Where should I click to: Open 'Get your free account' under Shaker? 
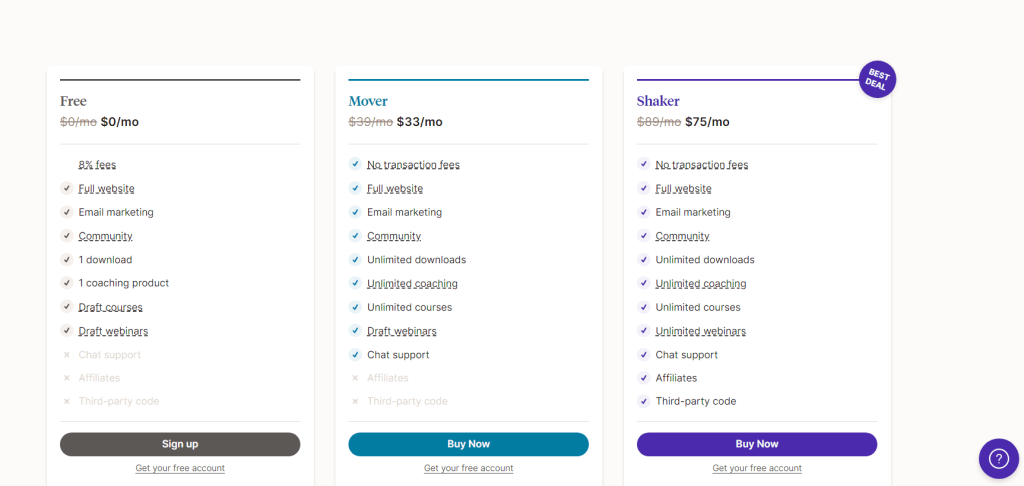[757, 468]
